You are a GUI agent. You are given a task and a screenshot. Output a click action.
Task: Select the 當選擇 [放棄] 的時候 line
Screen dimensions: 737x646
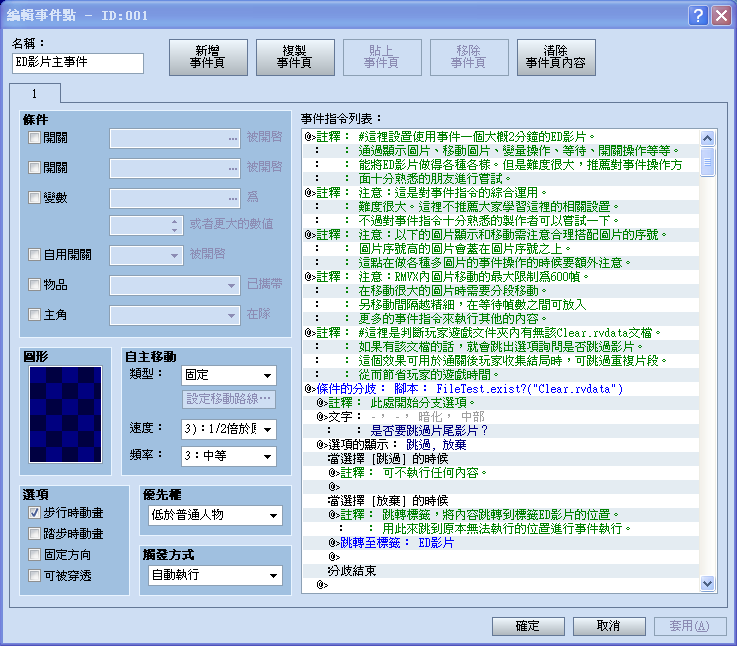501,501
